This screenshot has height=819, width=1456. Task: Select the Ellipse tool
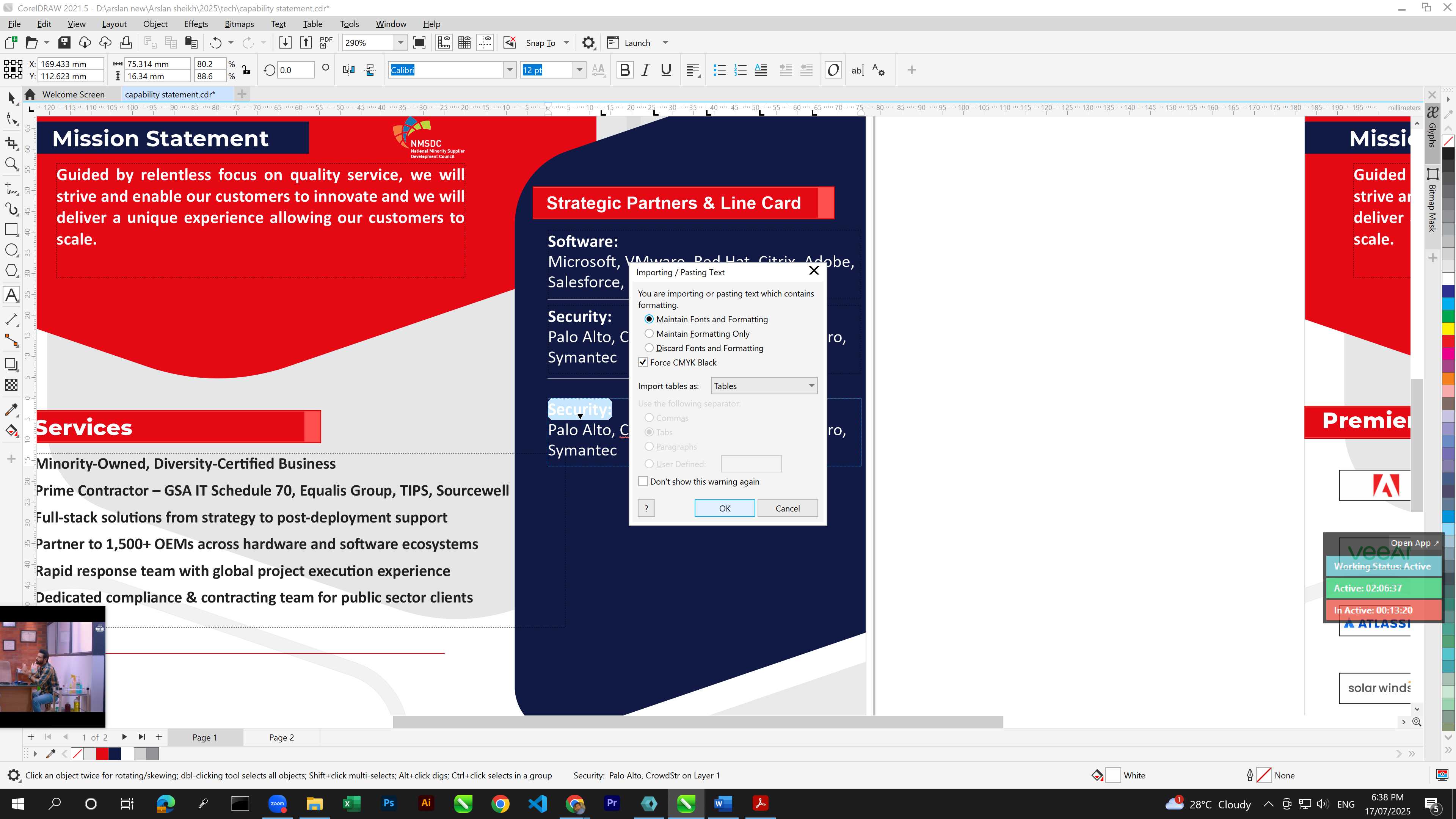12,250
